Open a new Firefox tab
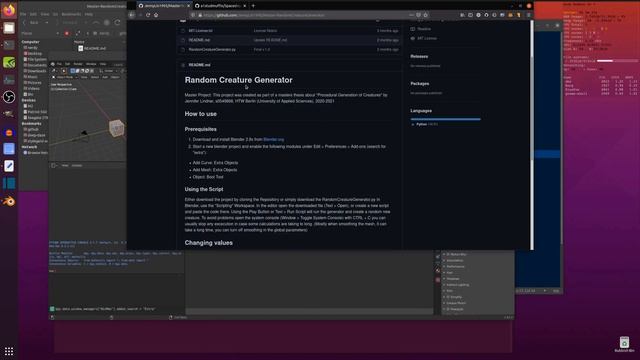The width and height of the screenshot is (640, 360). coord(253,6)
